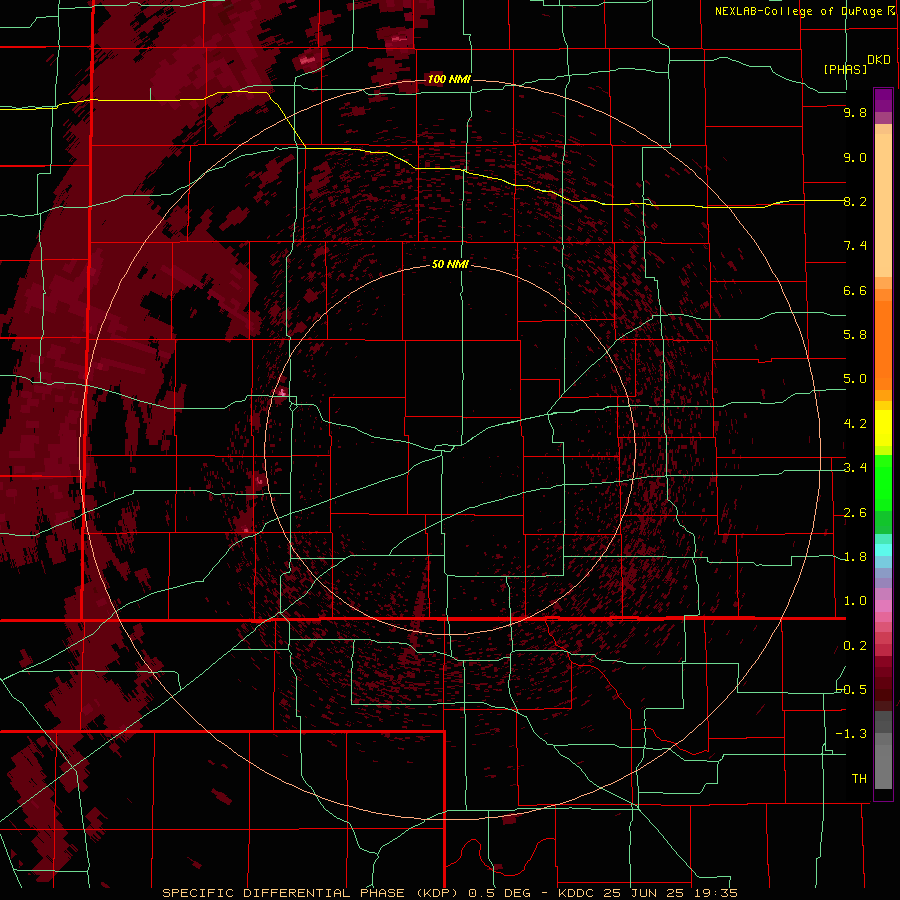Click the 9.0 scale value
This screenshot has height=900, width=900.
[x=855, y=157]
